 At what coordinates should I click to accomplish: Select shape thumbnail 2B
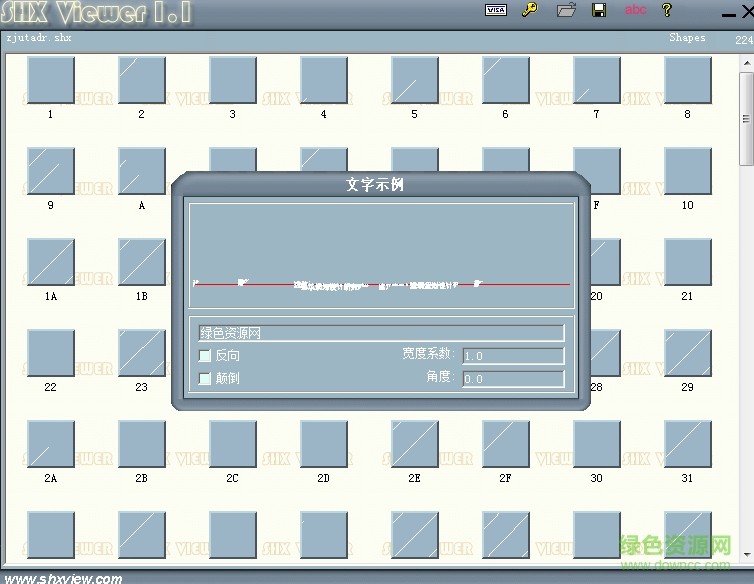(141, 444)
